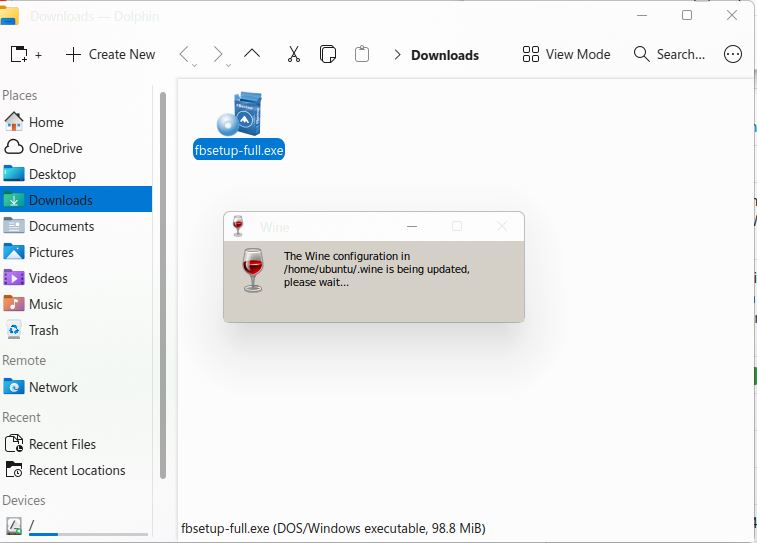Image resolution: width=757 pixels, height=543 pixels.
Task: Click the Dolphin folder icon in title bar
Action: coord(9,14)
